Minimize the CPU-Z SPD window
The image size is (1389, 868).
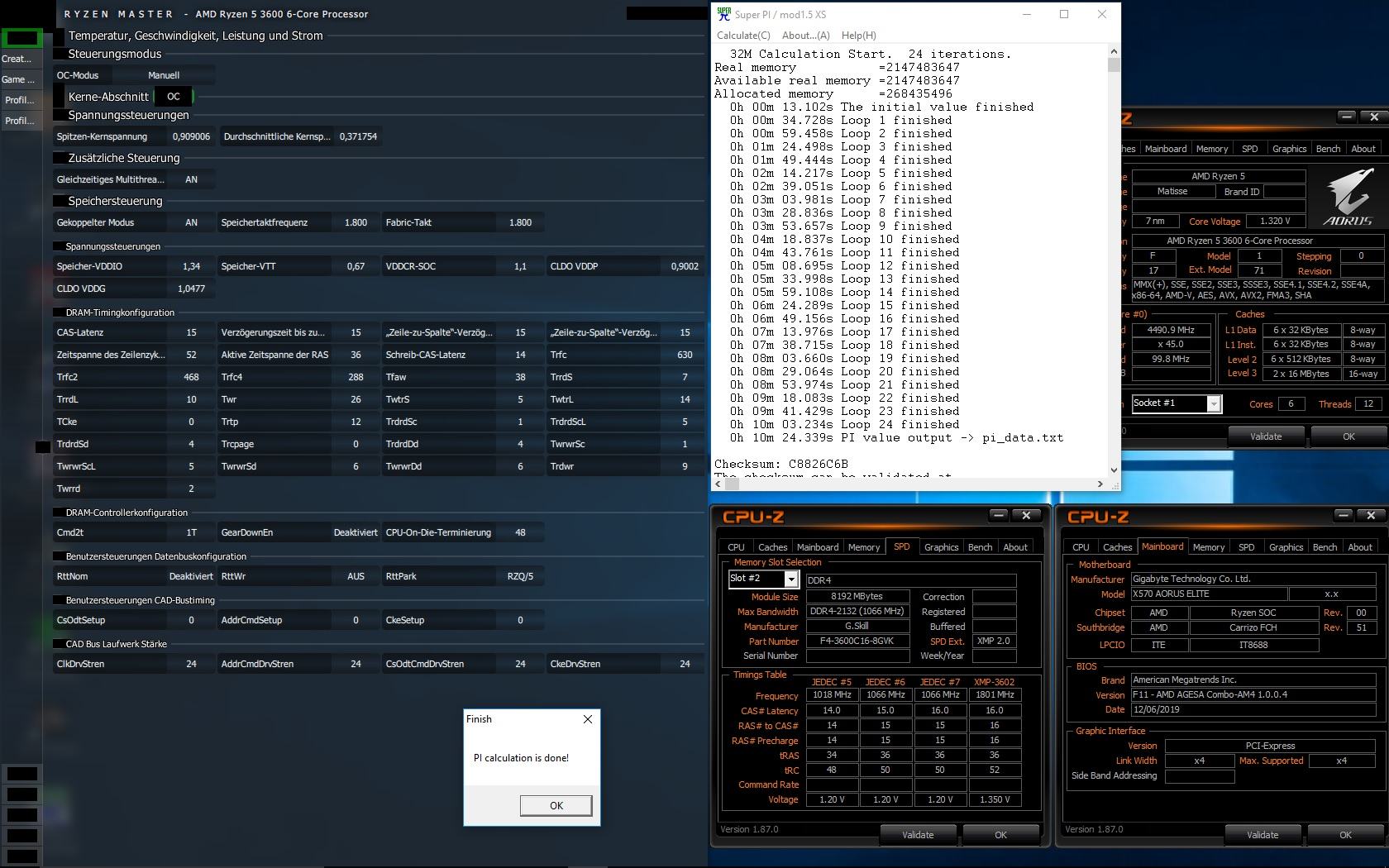click(999, 515)
